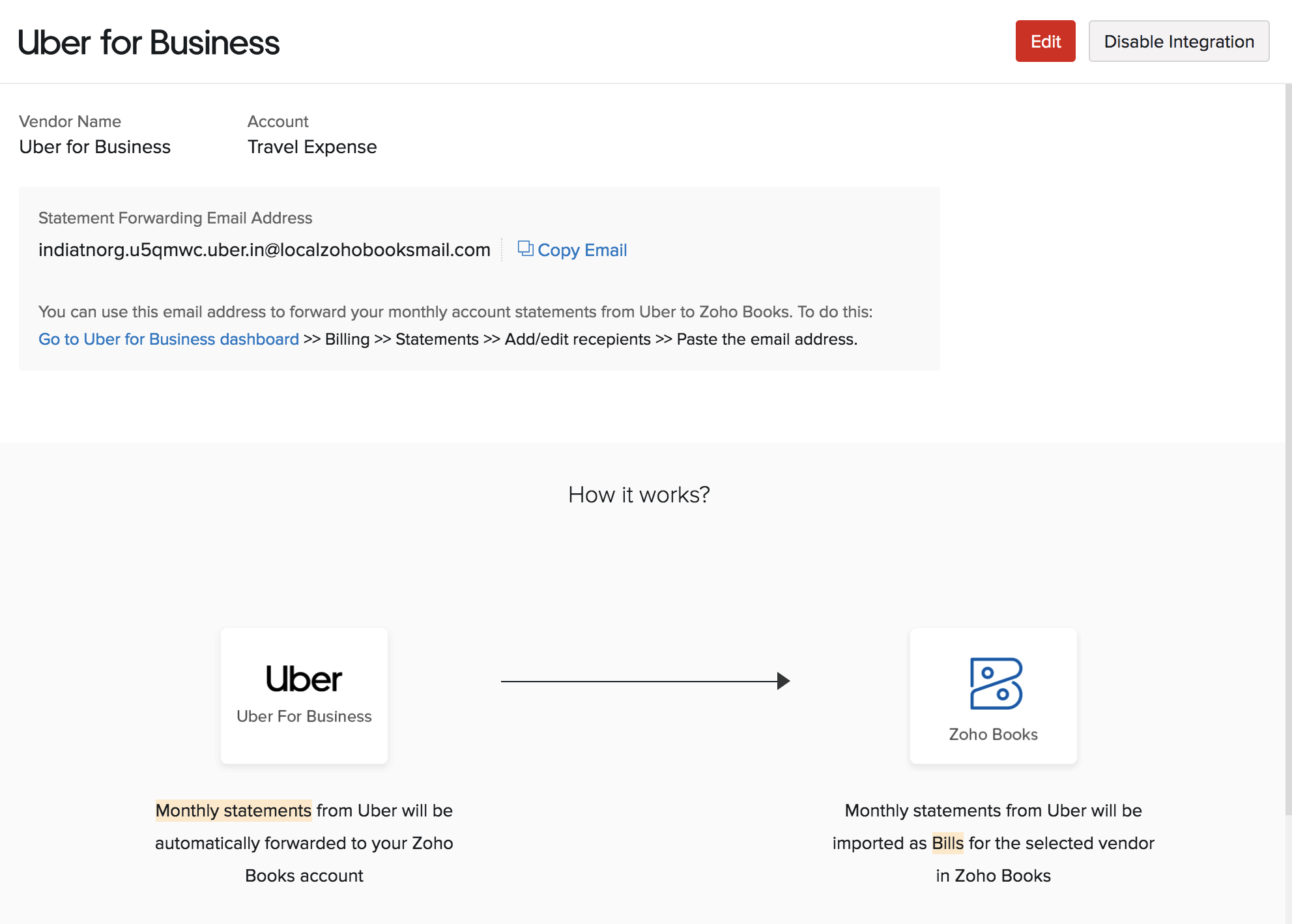This screenshot has width=1292, height=924.
Task: Click the Uber logo in the card
Action: coord(304,679)
